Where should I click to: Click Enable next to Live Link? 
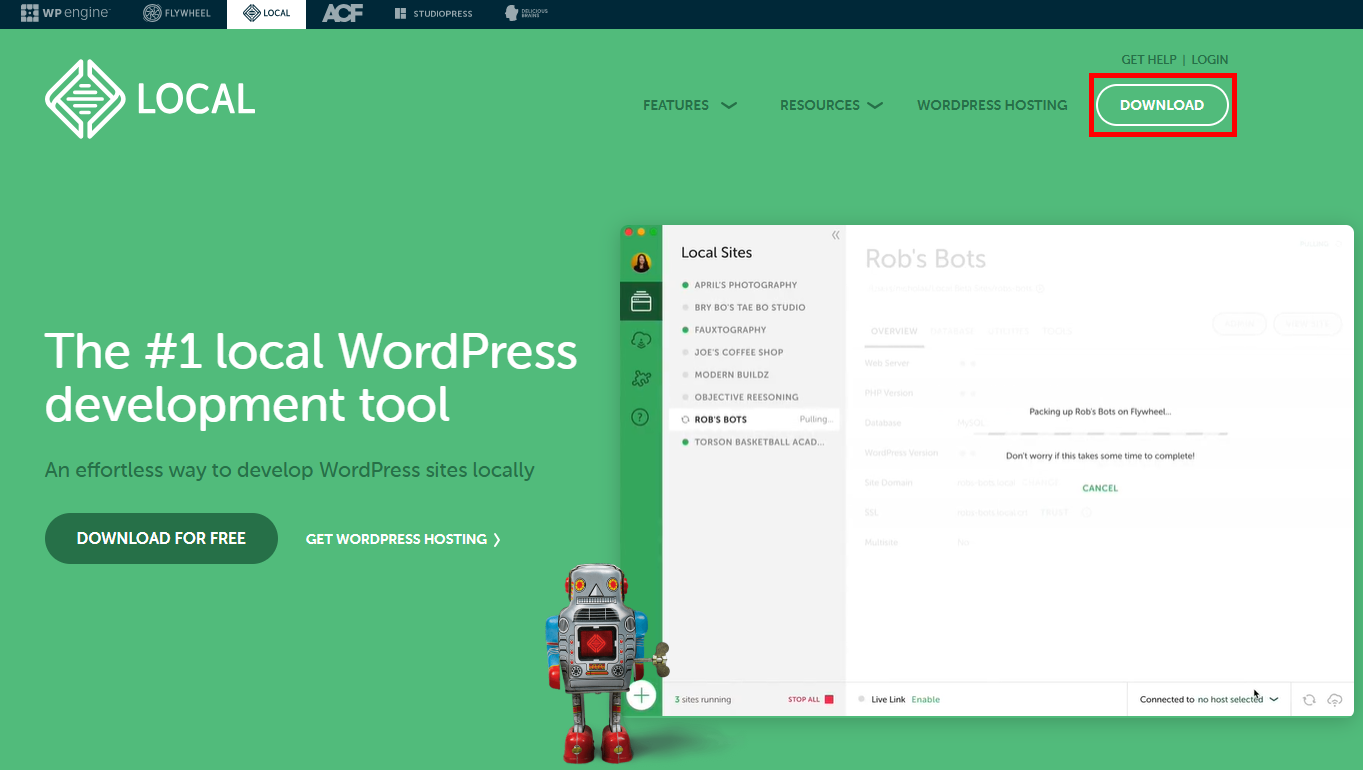click(926, 700)
